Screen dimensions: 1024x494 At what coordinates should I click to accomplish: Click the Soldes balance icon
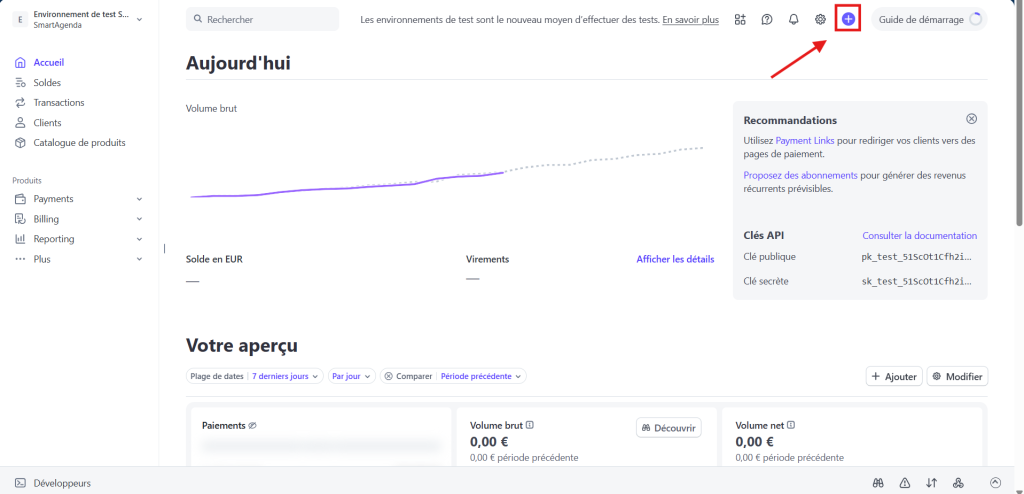[x=20, y=83]
